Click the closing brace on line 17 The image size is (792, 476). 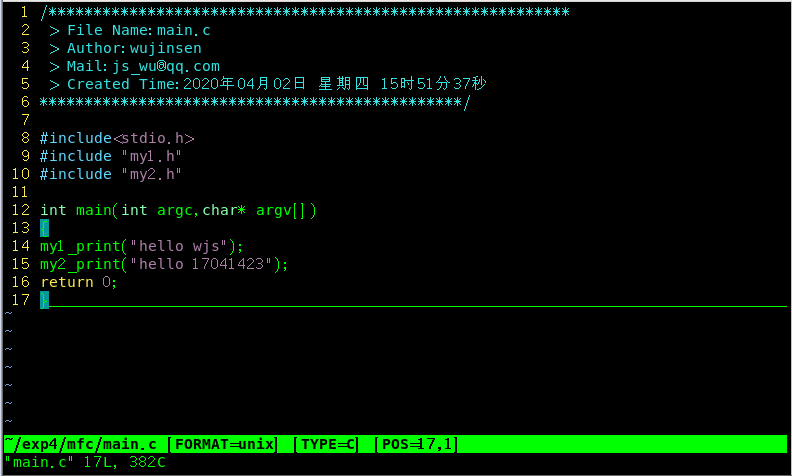[x=44, y=300]
